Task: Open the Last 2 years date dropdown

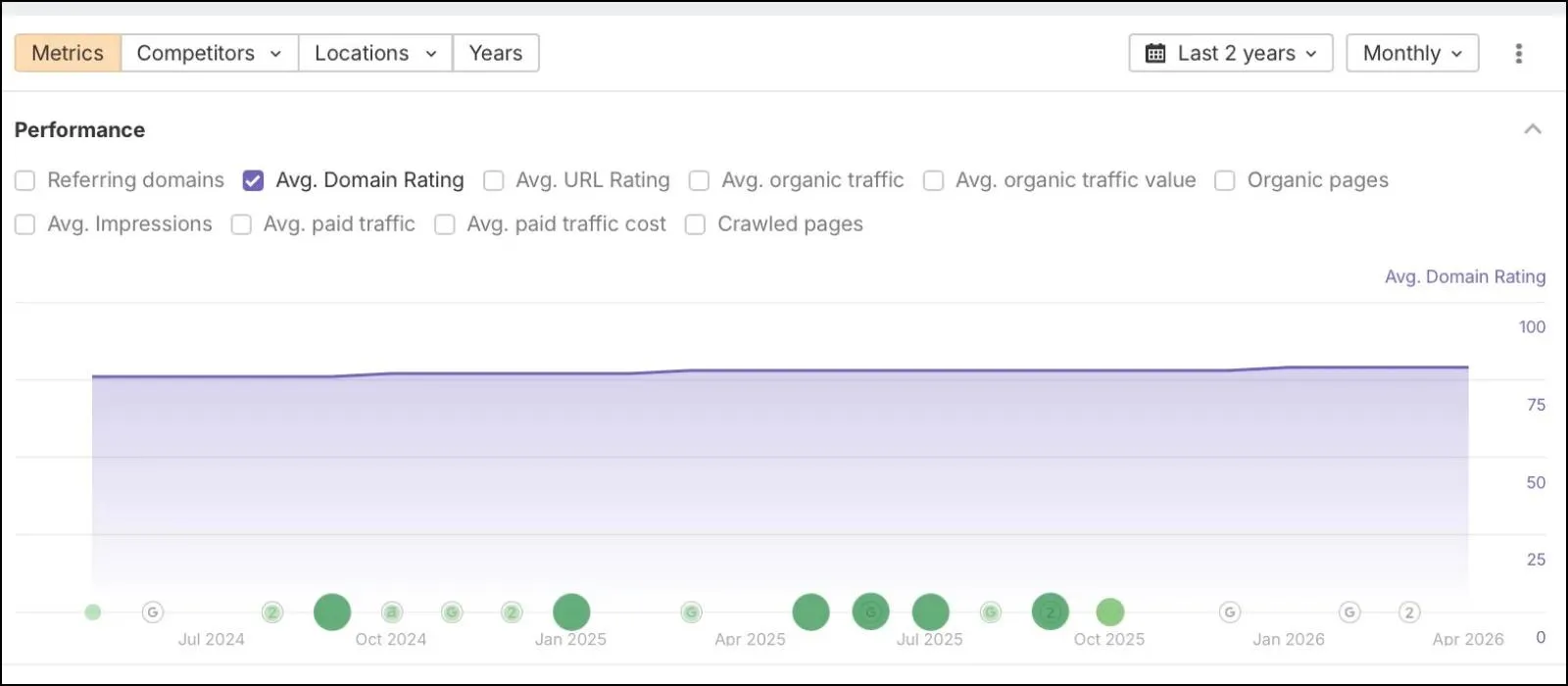Action: (1231, 53)
